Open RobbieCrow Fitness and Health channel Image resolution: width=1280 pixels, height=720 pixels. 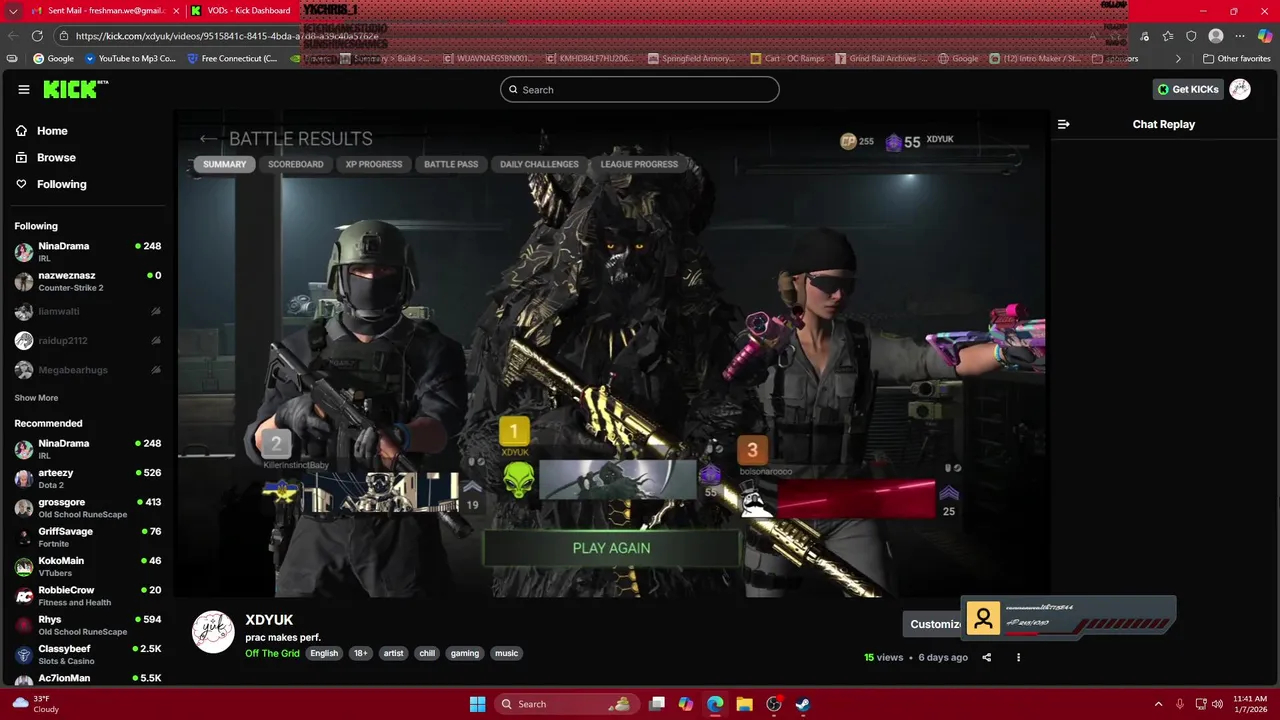point(88,596)
